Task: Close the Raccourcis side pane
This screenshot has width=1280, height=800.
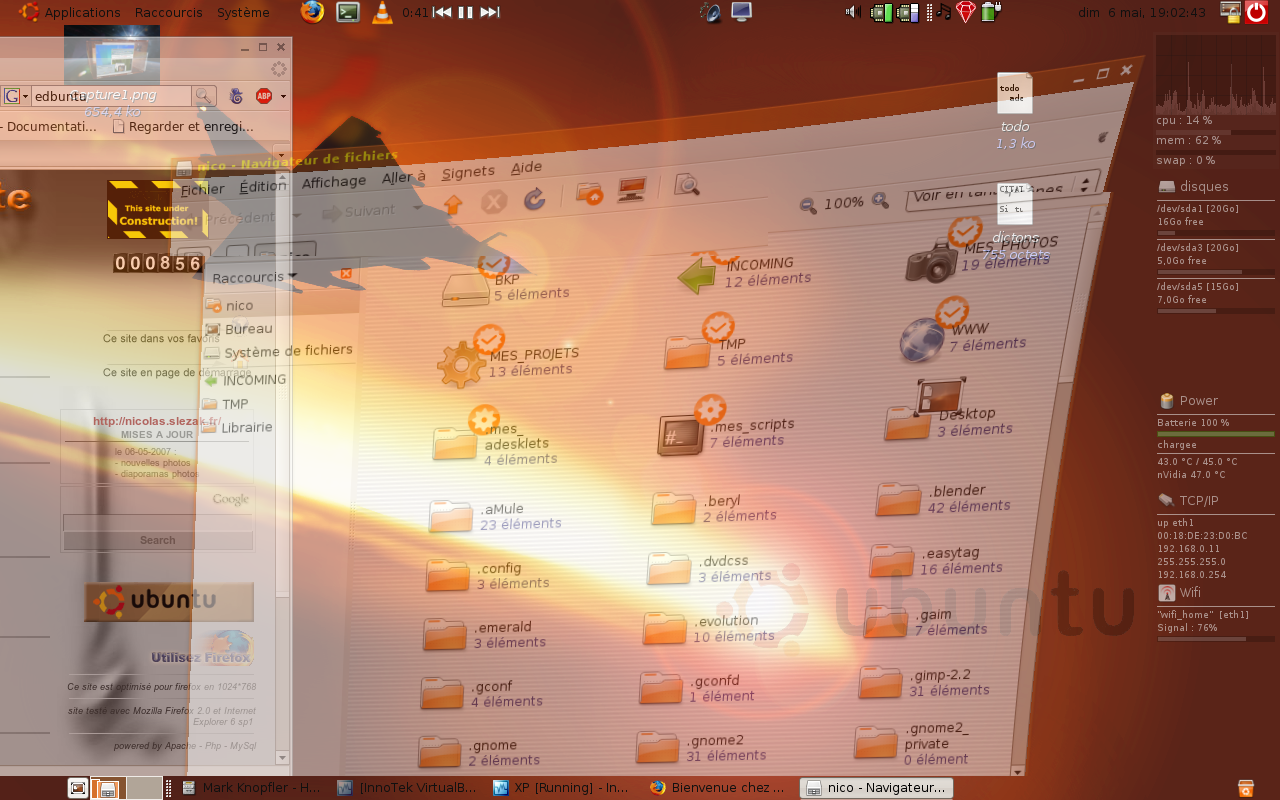Action: [x=346, y=273]
